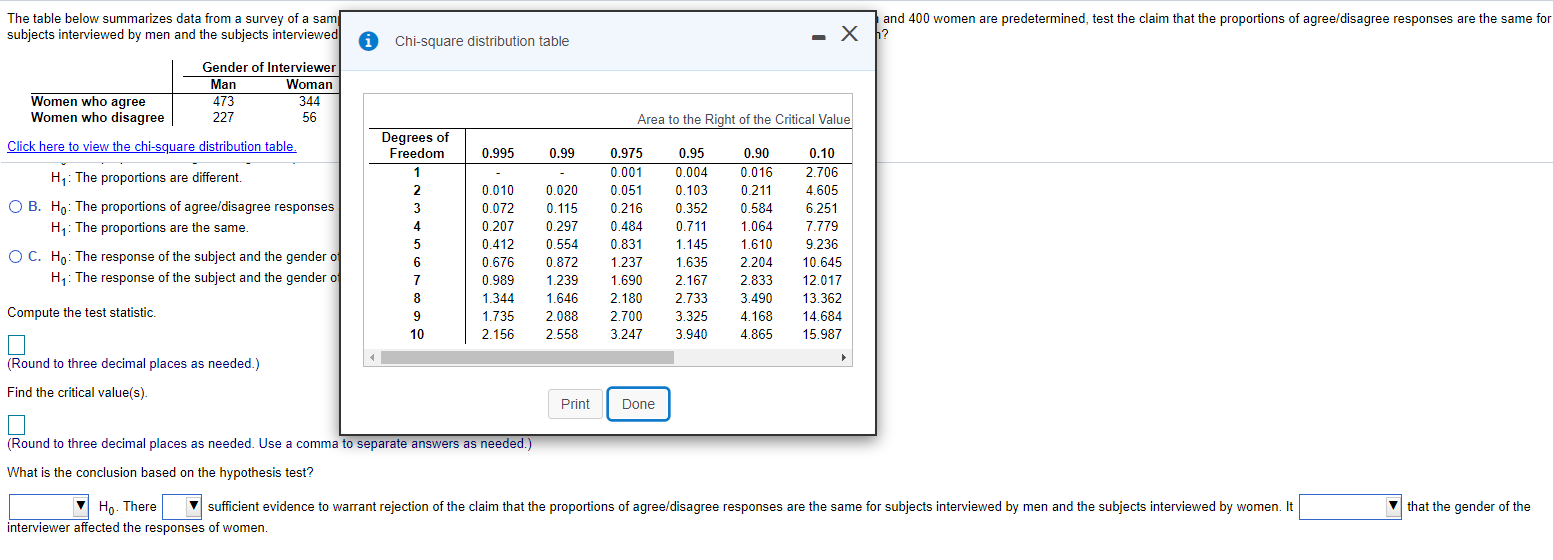The width and height of the screenshot is (1553, 560).
Task: Click the 0.90 column header
Action: [x=756, y=154]
